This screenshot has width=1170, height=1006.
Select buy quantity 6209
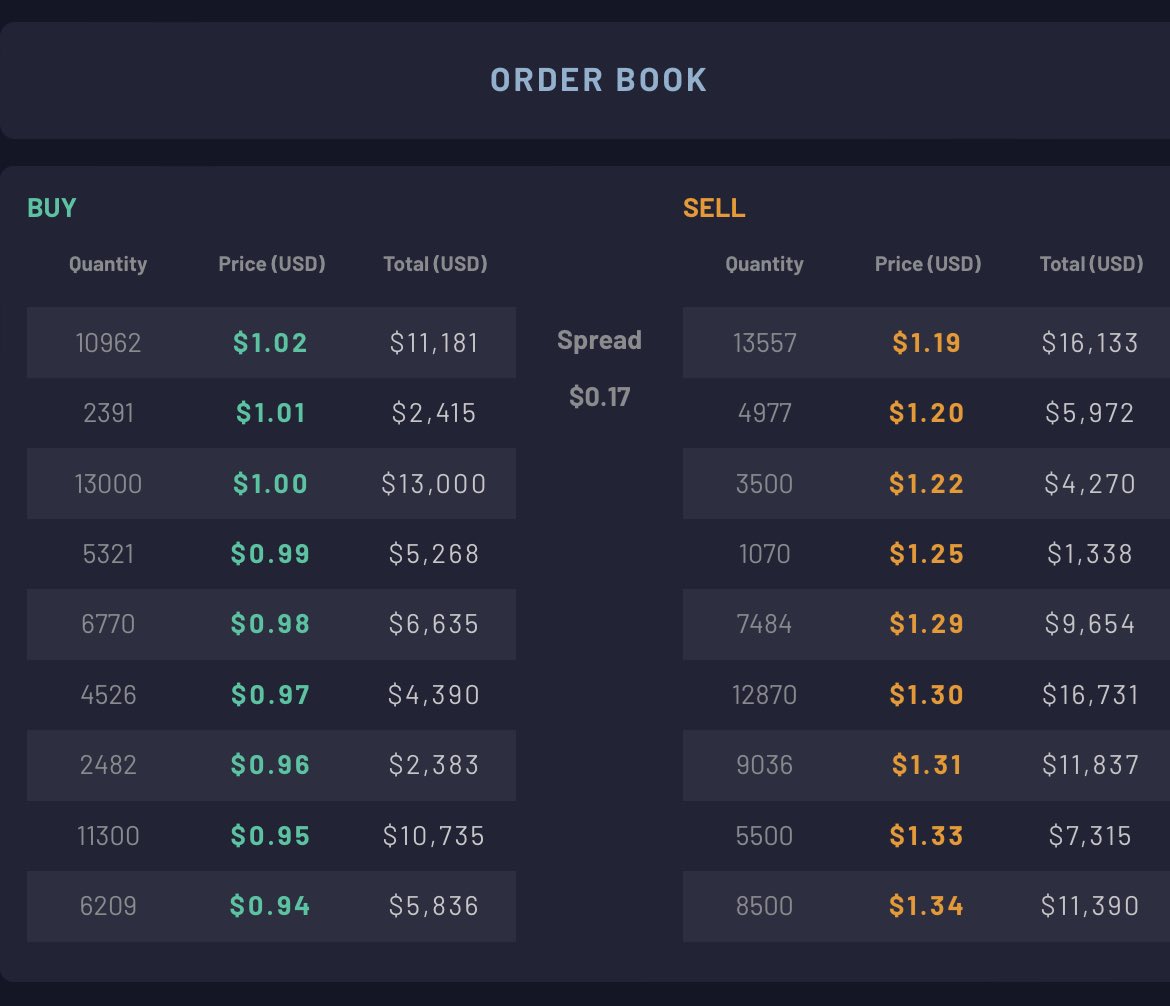(108, 906)
